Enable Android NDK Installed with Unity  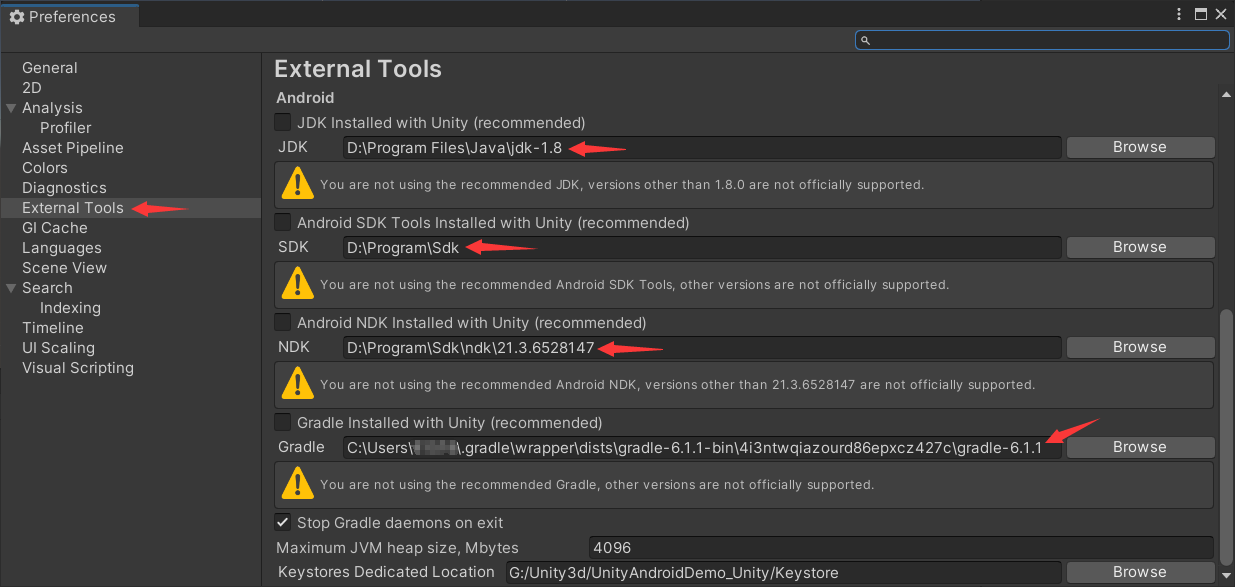coord(282,322)
